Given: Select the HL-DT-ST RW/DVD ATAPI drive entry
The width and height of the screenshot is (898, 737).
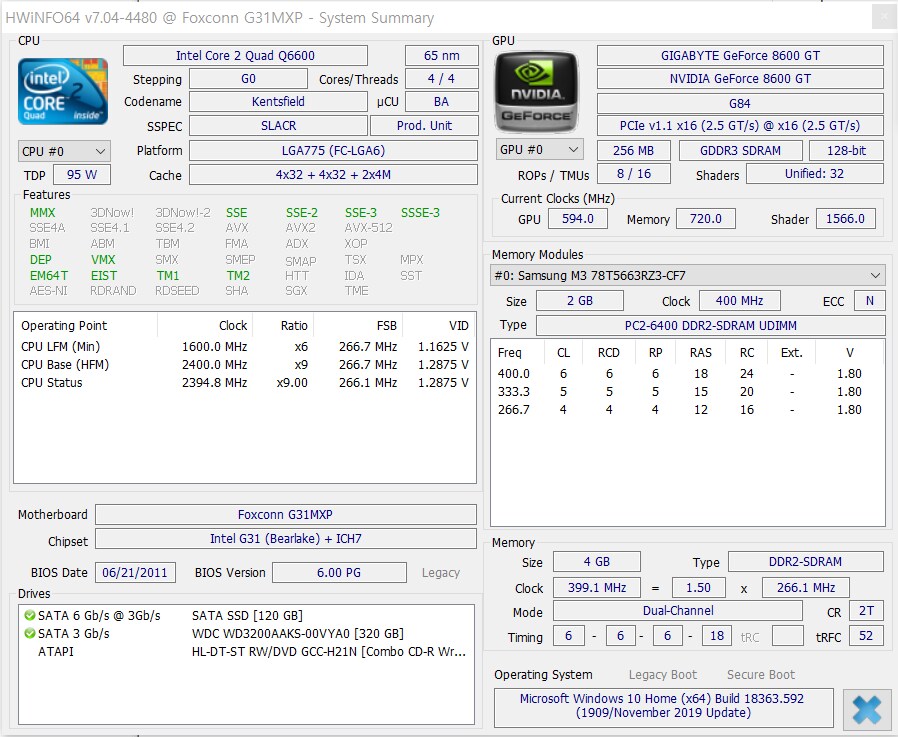Looking at the screenshot, I should coord(247,652).
